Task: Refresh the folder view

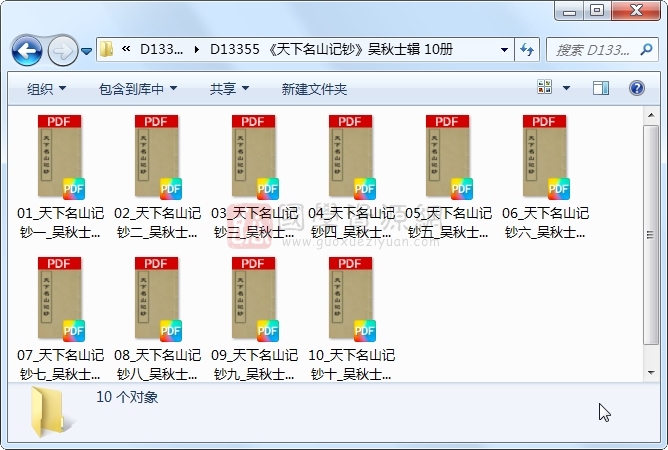Action: (527, 50)
